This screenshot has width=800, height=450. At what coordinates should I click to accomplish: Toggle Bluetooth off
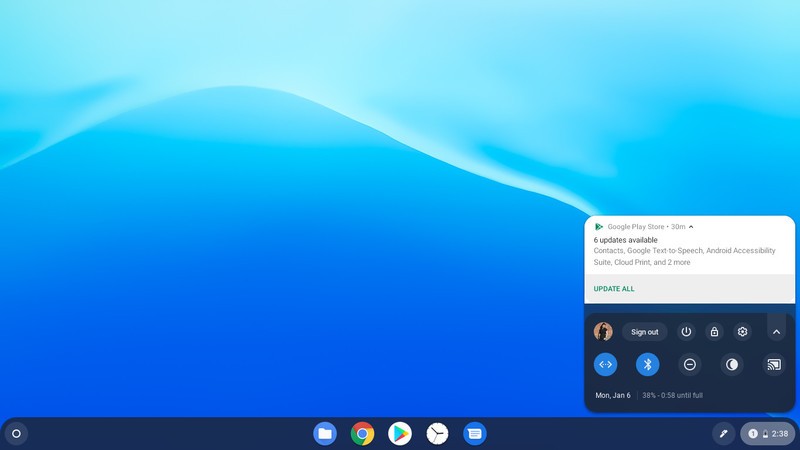click(647, 364)
